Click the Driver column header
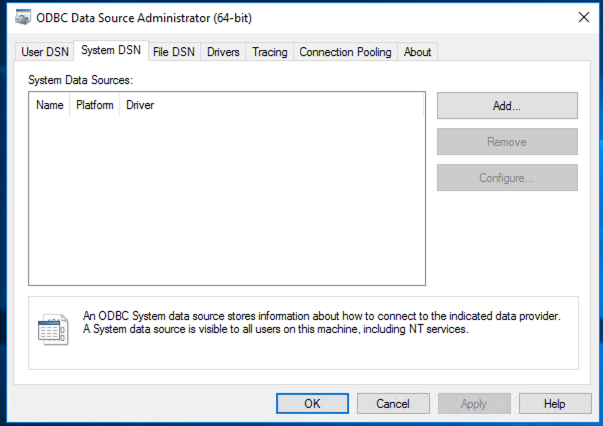The image size is (603, 426). 140,104
